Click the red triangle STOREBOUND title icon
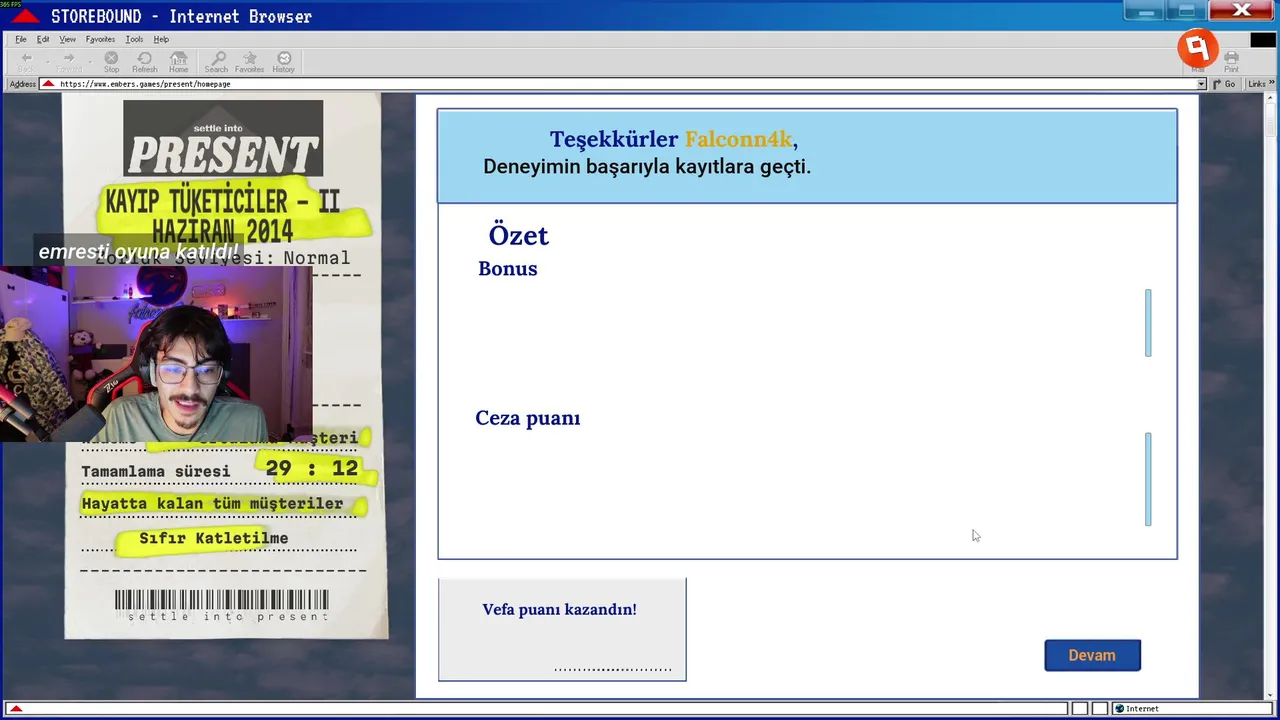1280x720 pixels. [25, 16]
